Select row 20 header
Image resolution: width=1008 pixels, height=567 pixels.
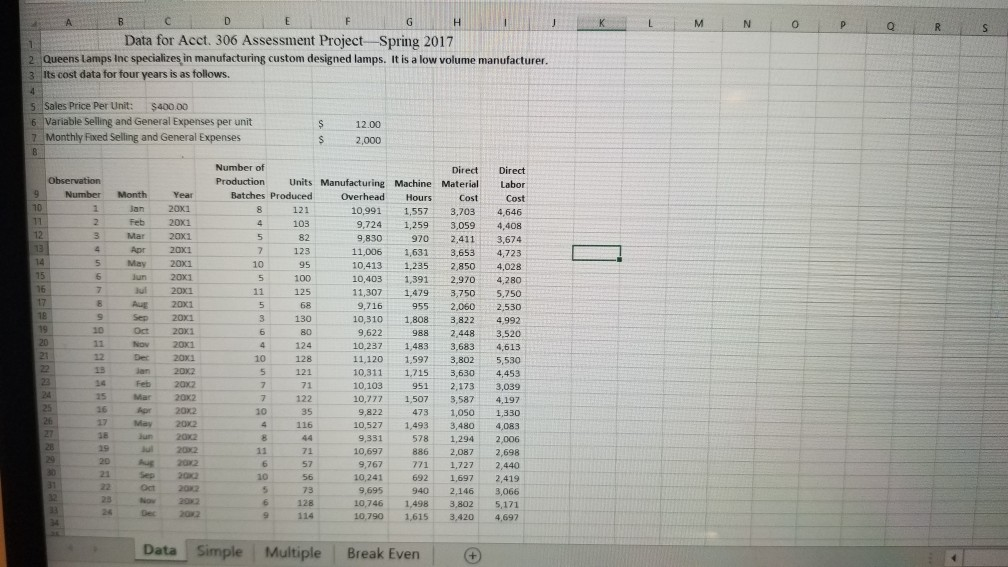44,343
